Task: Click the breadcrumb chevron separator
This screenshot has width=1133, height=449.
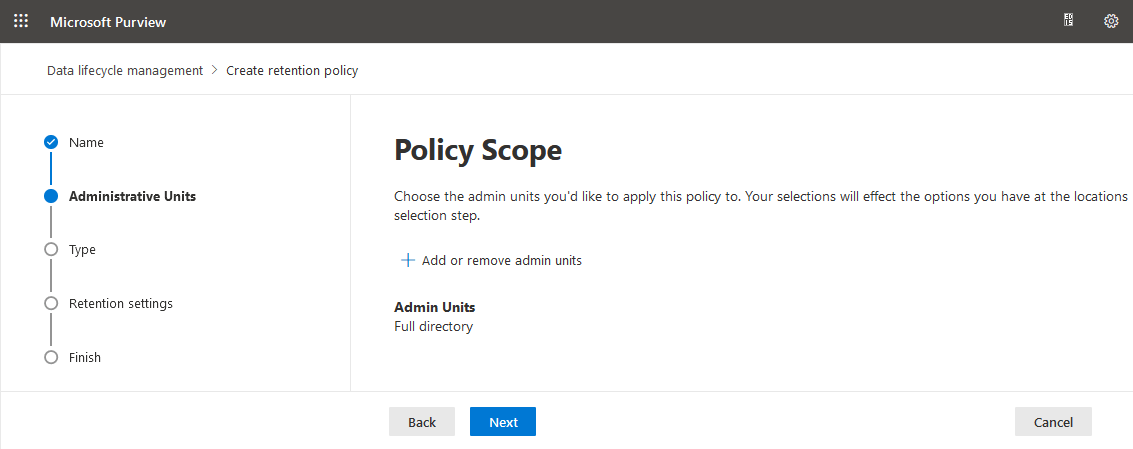Action: coord(215,70)
